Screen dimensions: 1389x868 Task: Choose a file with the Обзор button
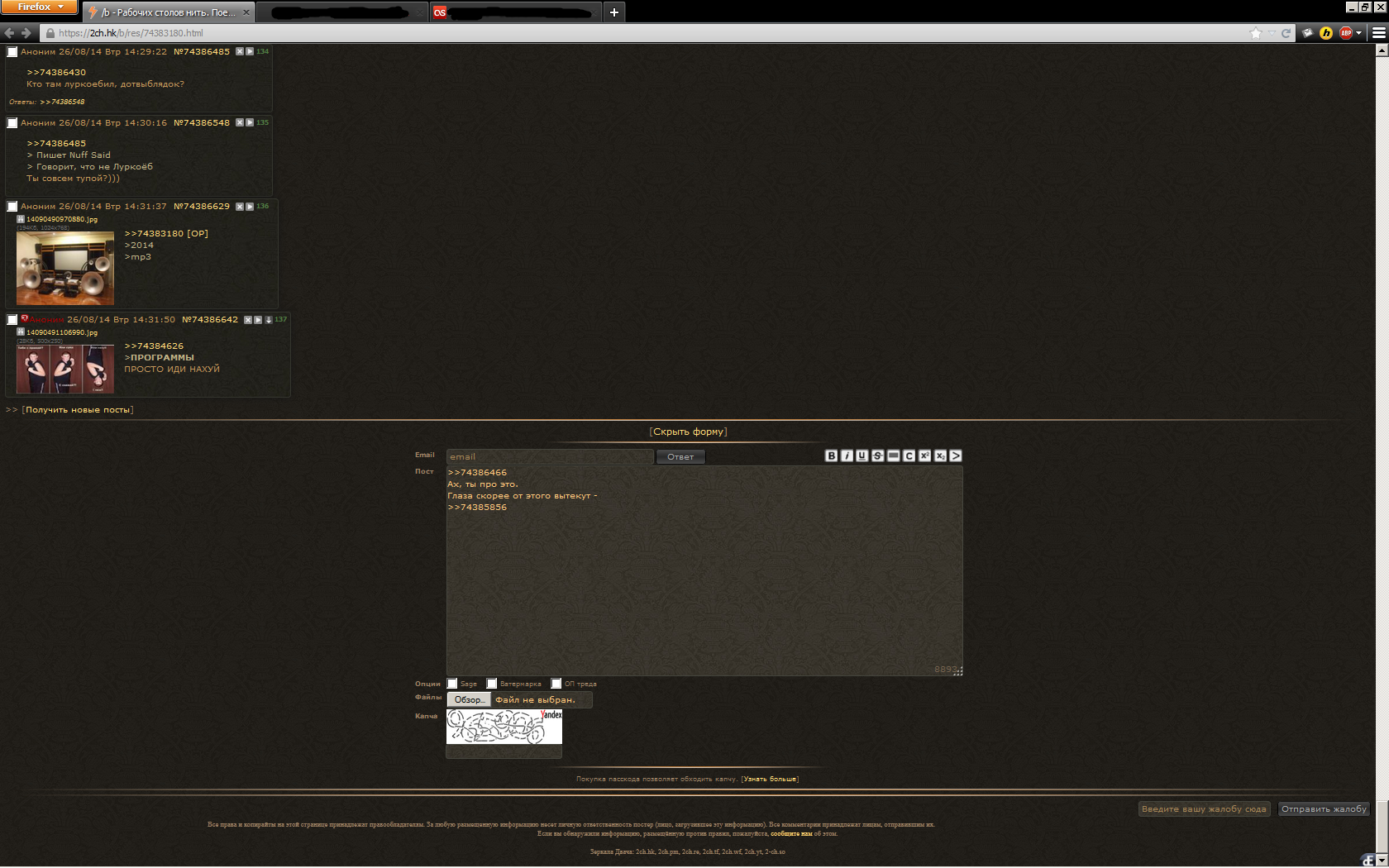point(469,699)
